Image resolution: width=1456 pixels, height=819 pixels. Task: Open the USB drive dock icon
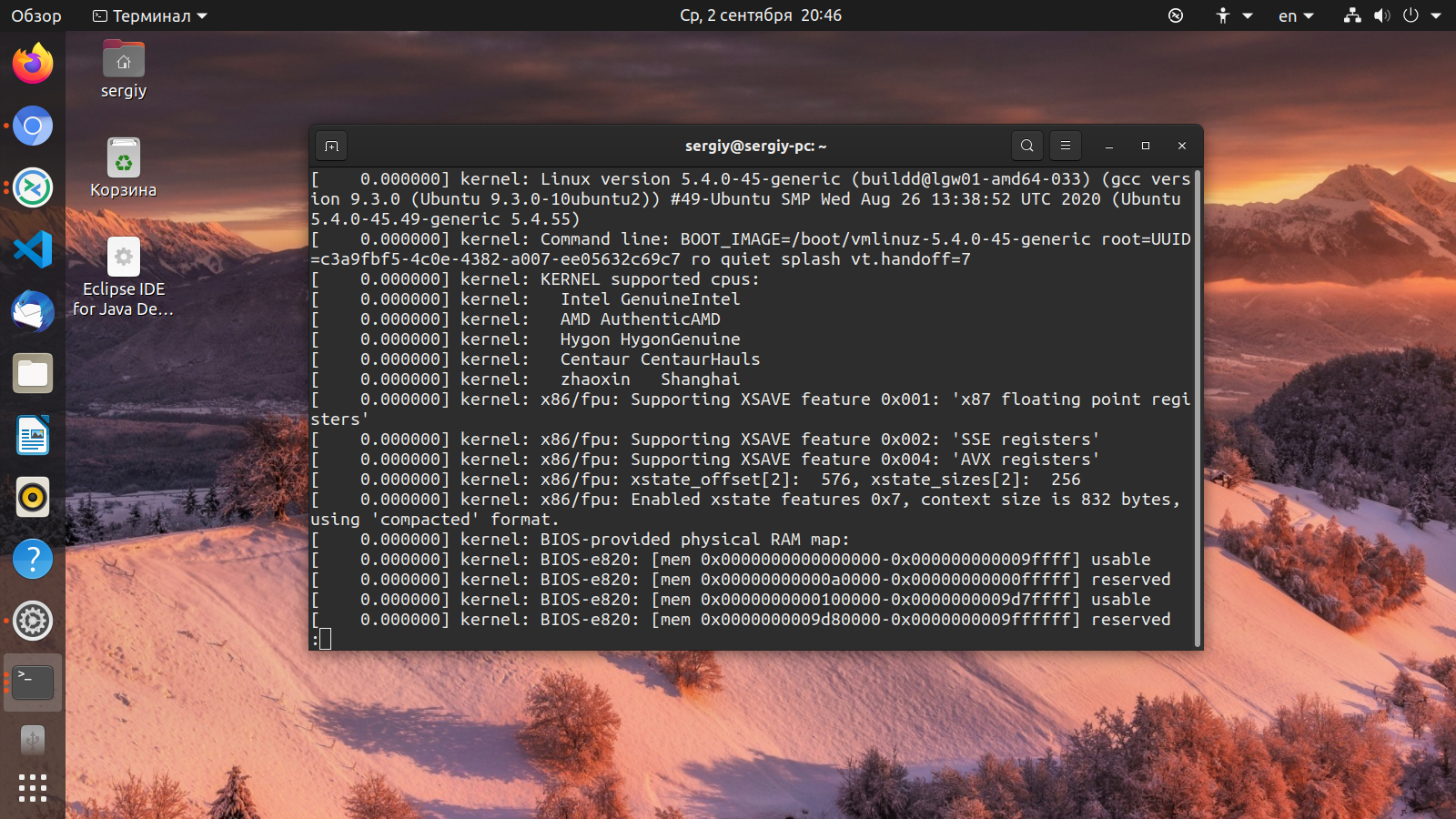33,741
